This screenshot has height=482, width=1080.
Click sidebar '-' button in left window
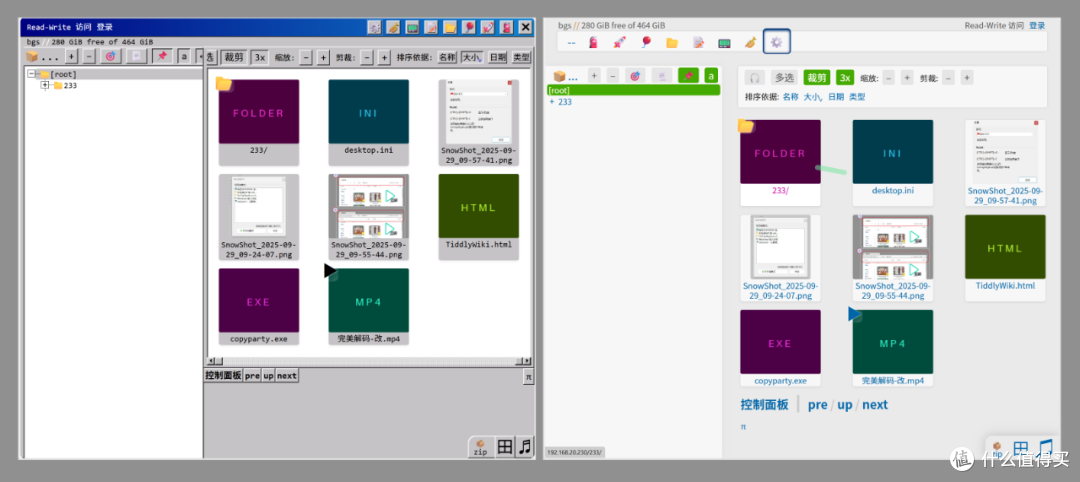(x=90, y=56)
